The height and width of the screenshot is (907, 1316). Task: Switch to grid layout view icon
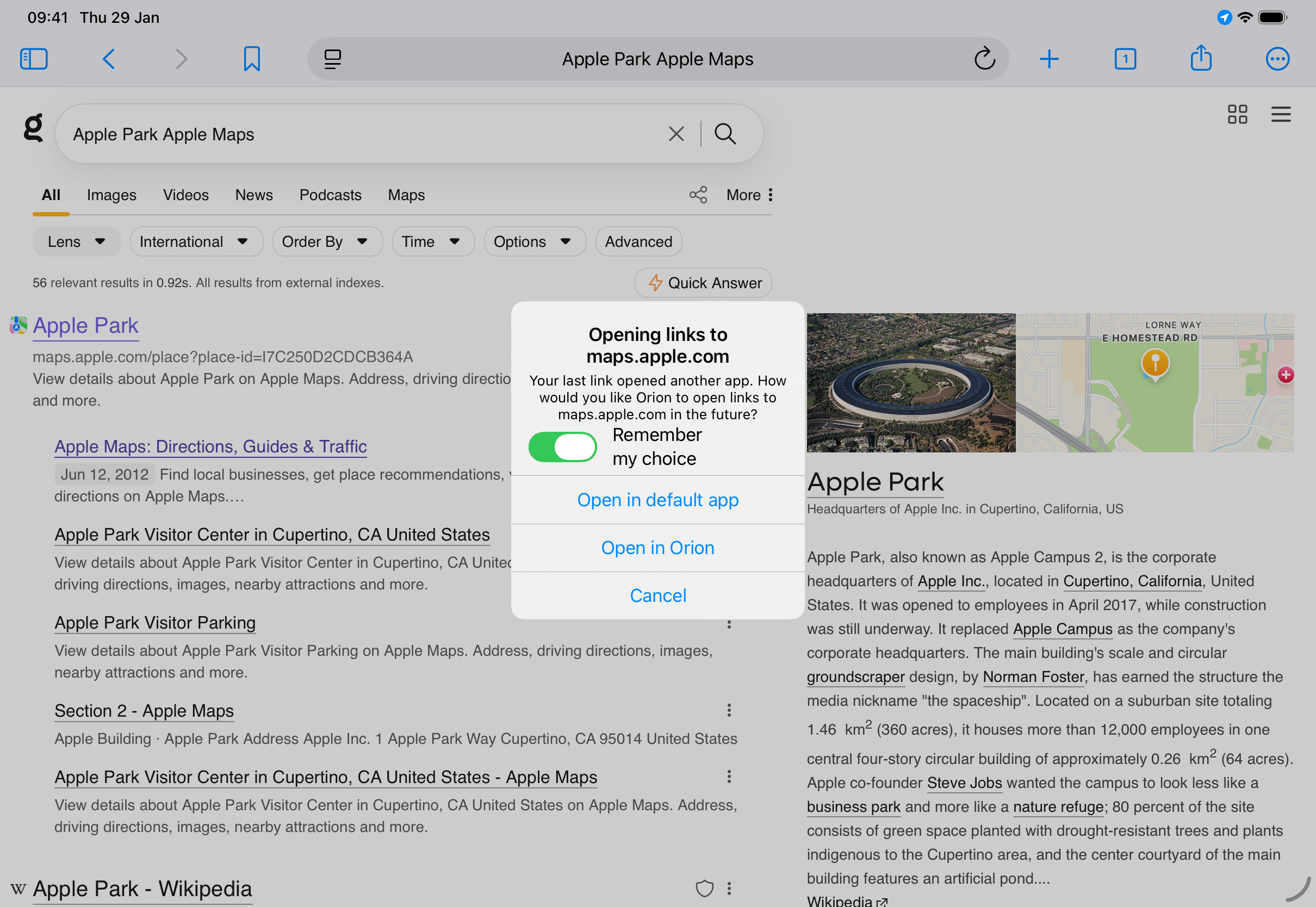[x=1238, y=114]
